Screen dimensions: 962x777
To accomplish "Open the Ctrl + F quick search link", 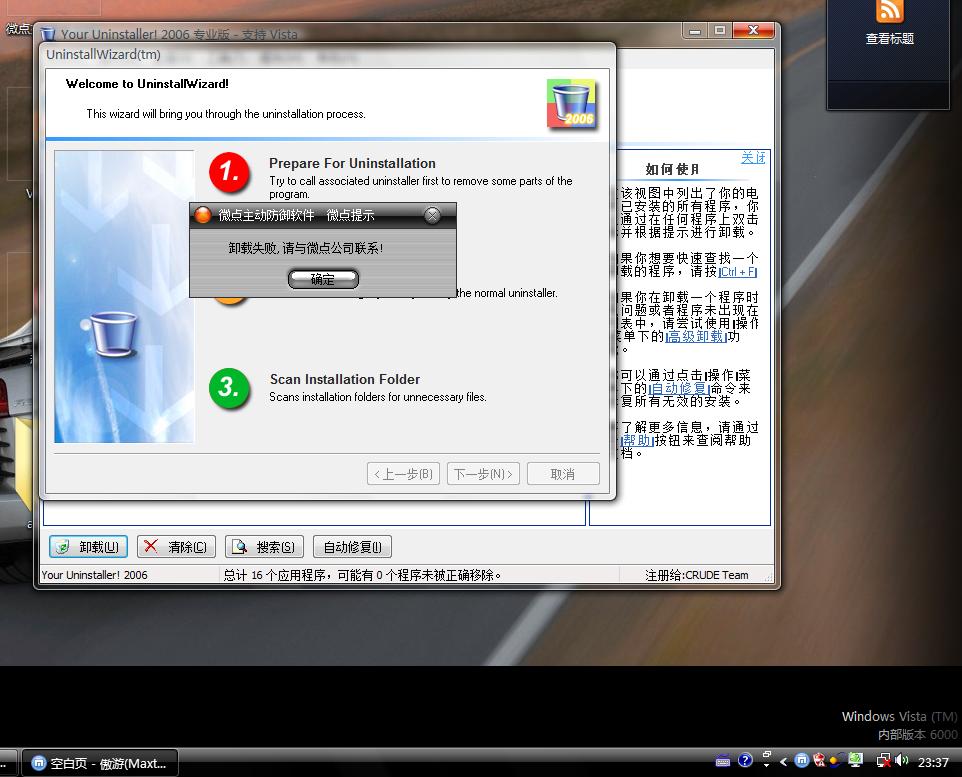I will click(738, 272).
